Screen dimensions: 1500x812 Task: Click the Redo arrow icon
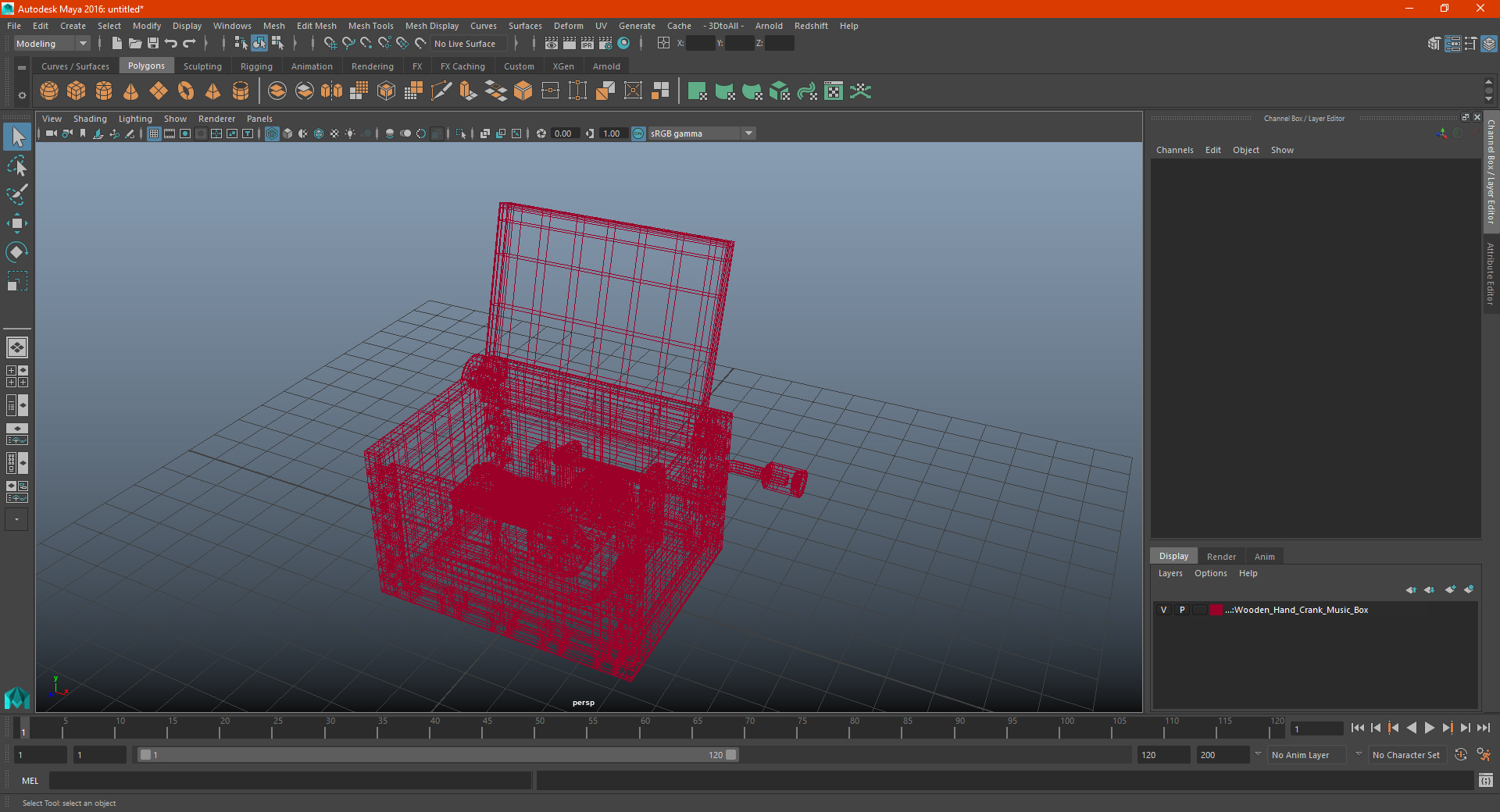[x=189, y=44]
